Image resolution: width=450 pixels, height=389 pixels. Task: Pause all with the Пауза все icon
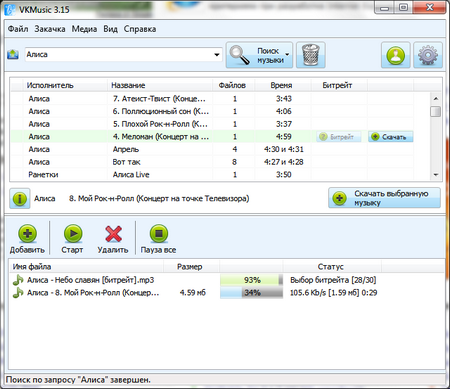click(x=159, y=233)
